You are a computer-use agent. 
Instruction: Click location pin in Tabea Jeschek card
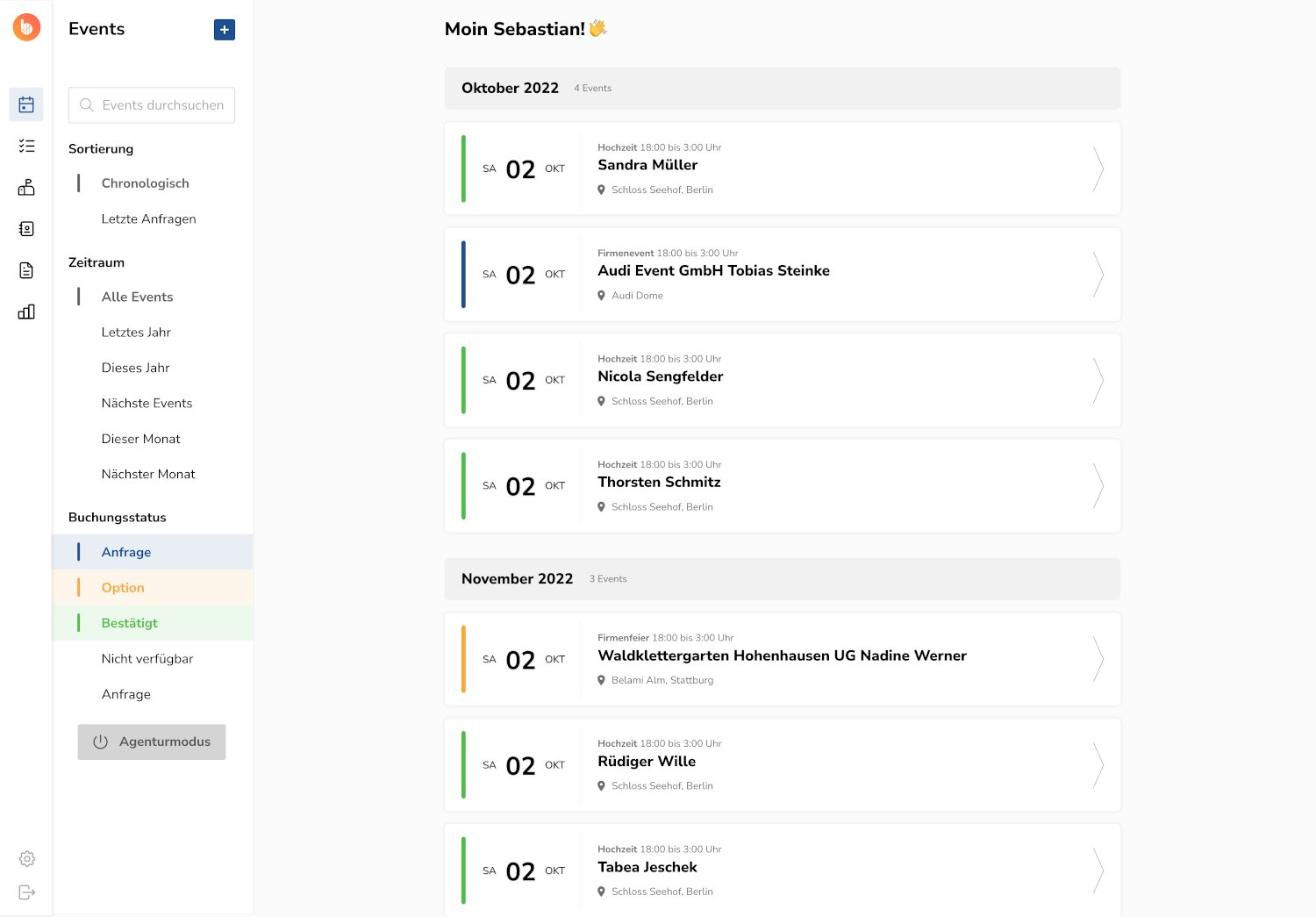point(601,892)
